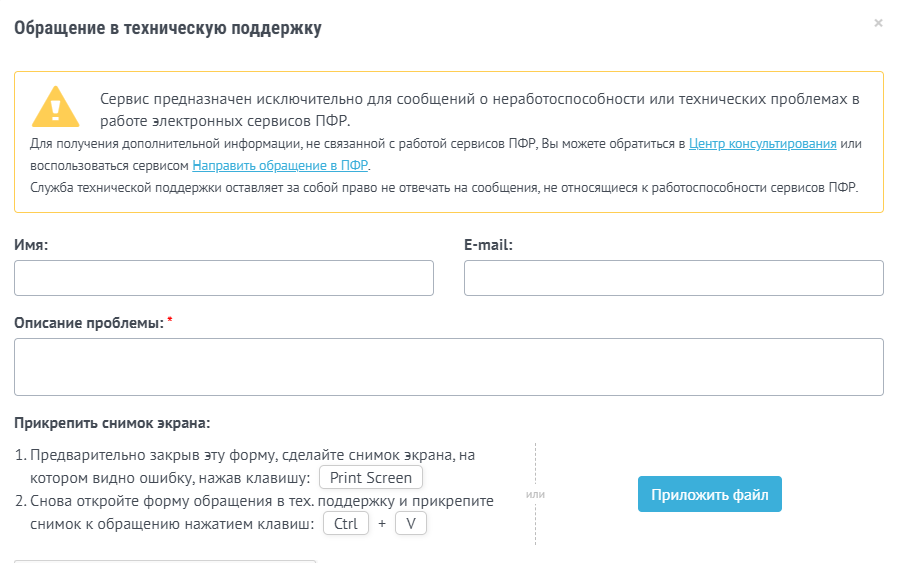Click the partially visible field at bottom

[x=165, y=561]
